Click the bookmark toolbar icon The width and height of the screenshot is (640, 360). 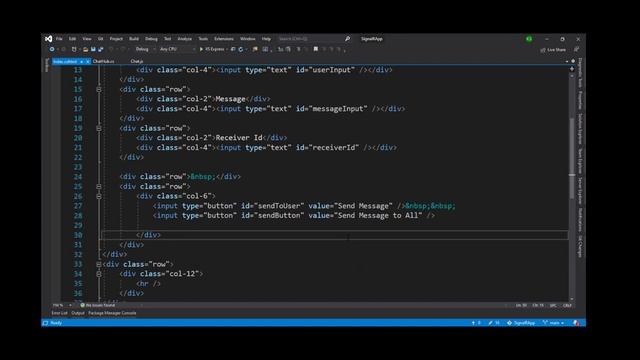point(316,49)
